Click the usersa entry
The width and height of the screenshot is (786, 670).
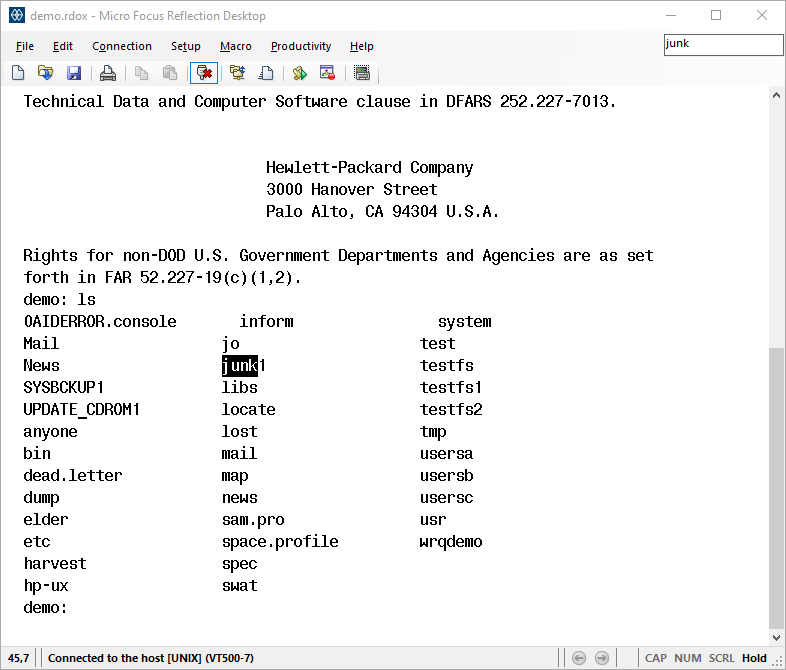[x=447, y=454]
